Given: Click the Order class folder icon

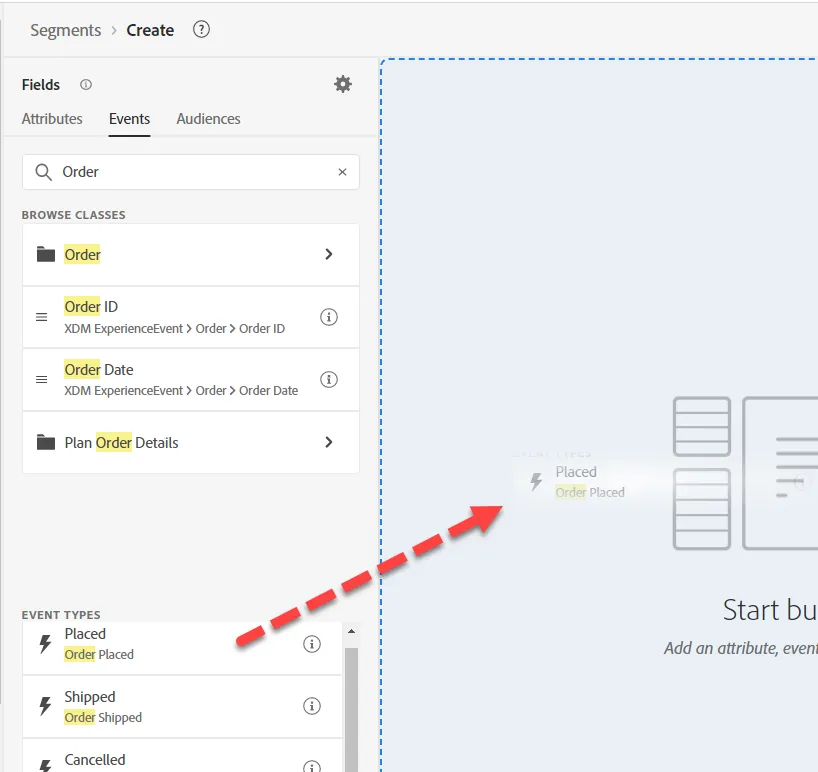Looking at the screenshot, I should pyautogui.click(x=46, y=255).
